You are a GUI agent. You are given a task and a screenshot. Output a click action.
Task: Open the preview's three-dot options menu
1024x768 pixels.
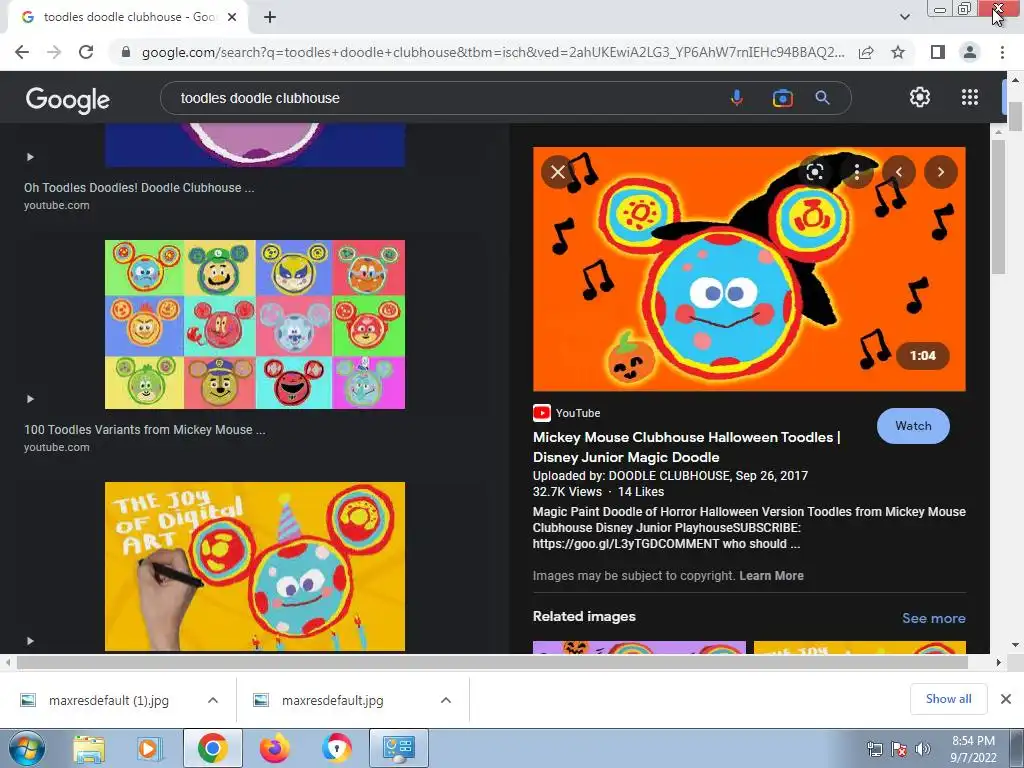point(856,172)
